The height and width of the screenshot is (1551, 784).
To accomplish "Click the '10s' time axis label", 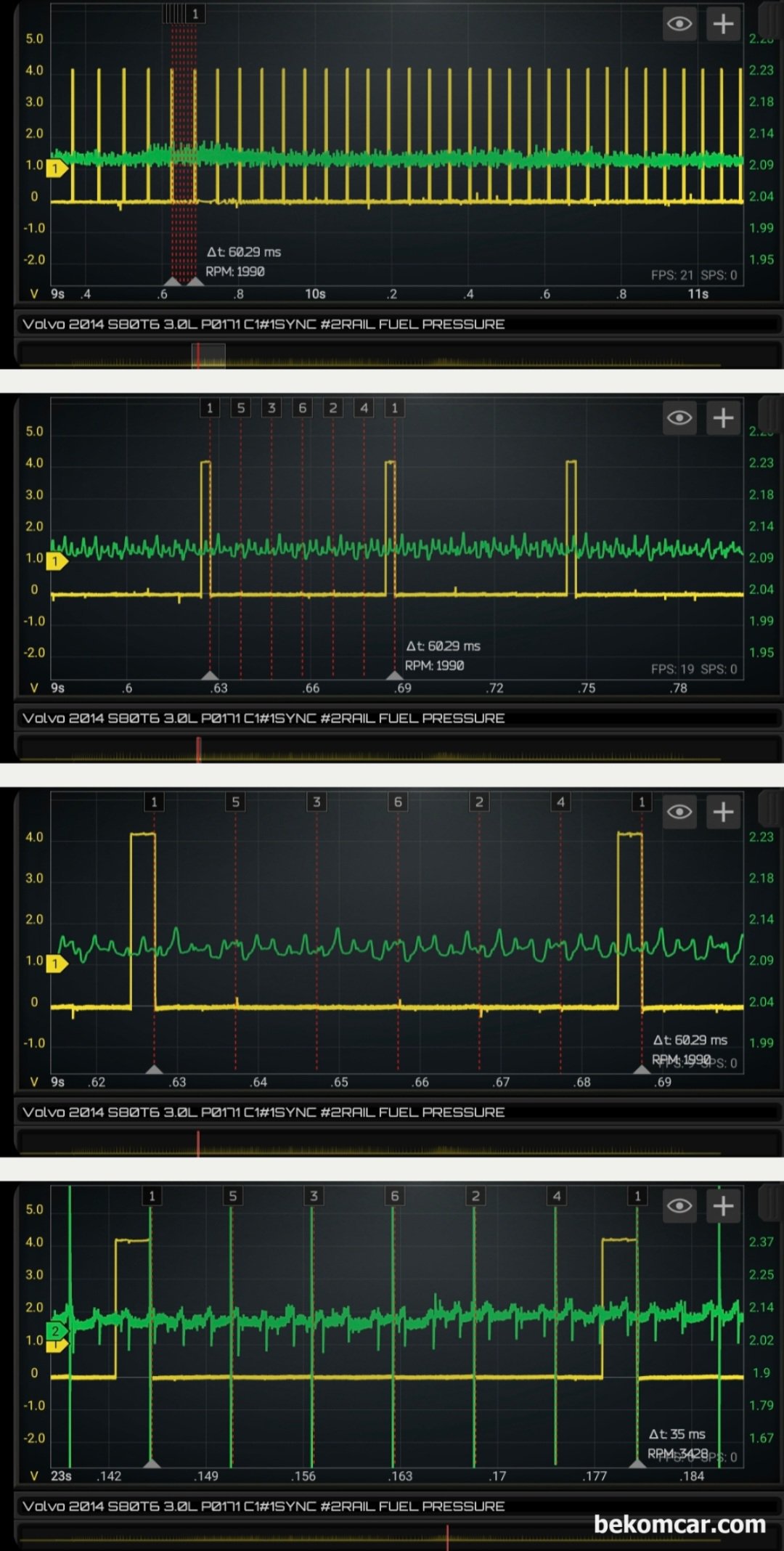I will pos(315,294).
